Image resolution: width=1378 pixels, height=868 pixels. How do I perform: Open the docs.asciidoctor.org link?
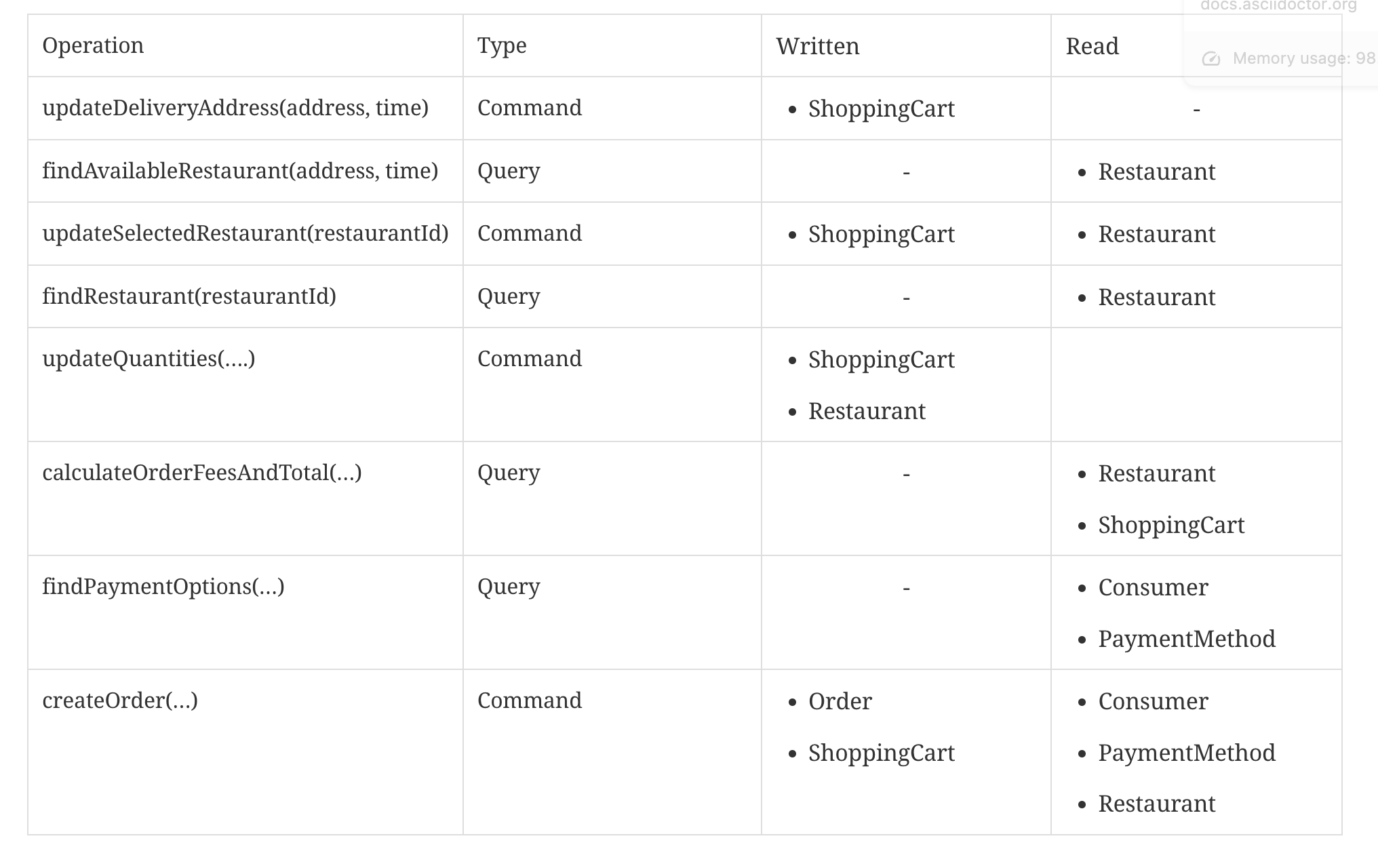point(1278,6)
